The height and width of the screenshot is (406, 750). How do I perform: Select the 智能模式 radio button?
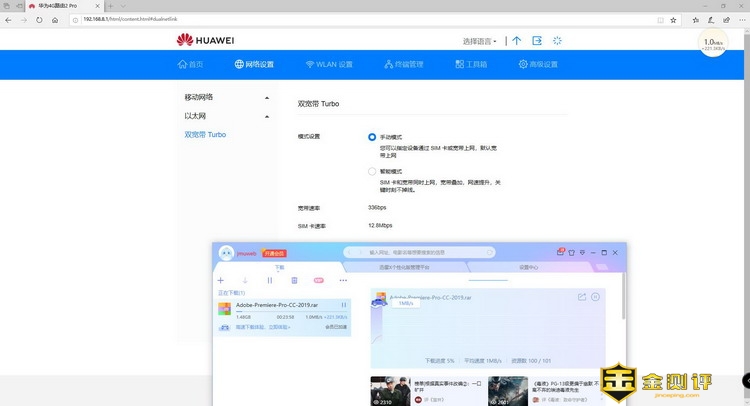[372, 171]
